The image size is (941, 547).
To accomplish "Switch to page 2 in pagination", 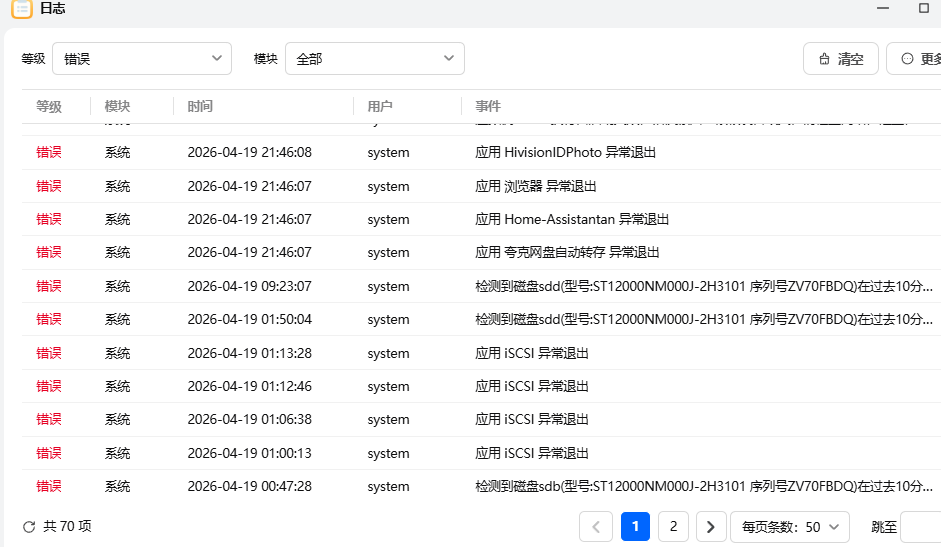I will 673,527.
